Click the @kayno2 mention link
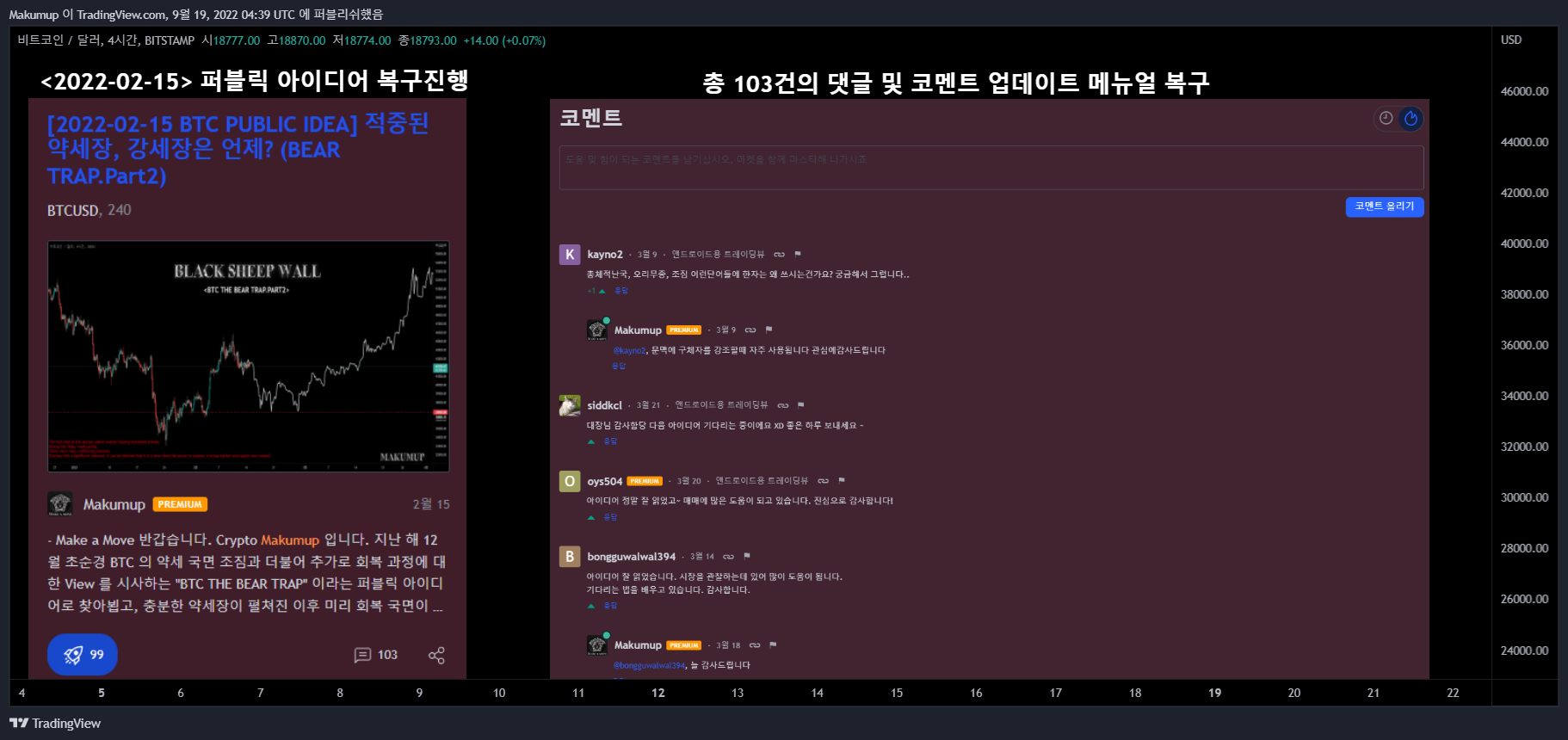Viewport: 1568px width, 740px height. coord(630,350)
